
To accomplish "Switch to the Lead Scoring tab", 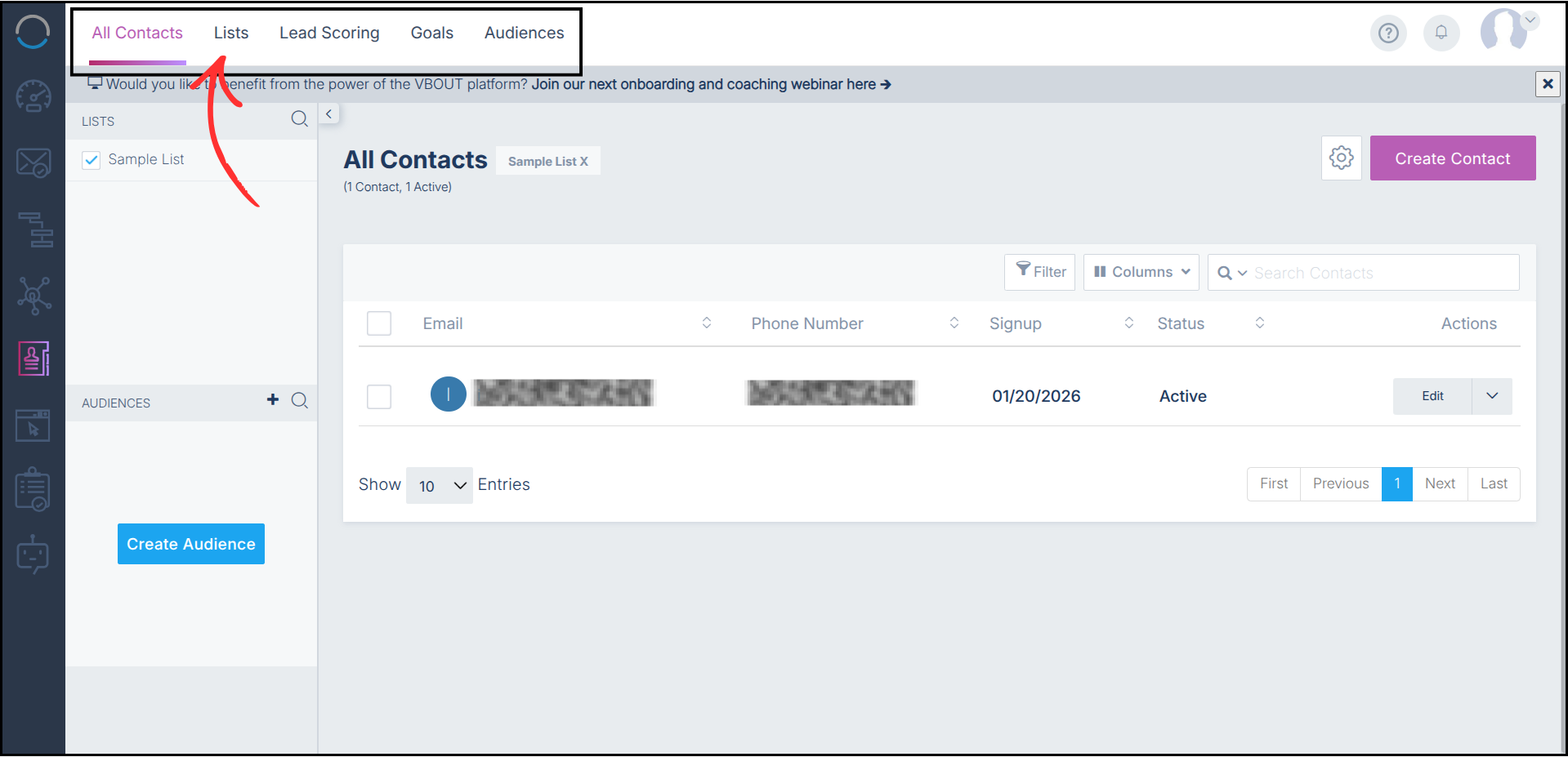I will [328, 33].
